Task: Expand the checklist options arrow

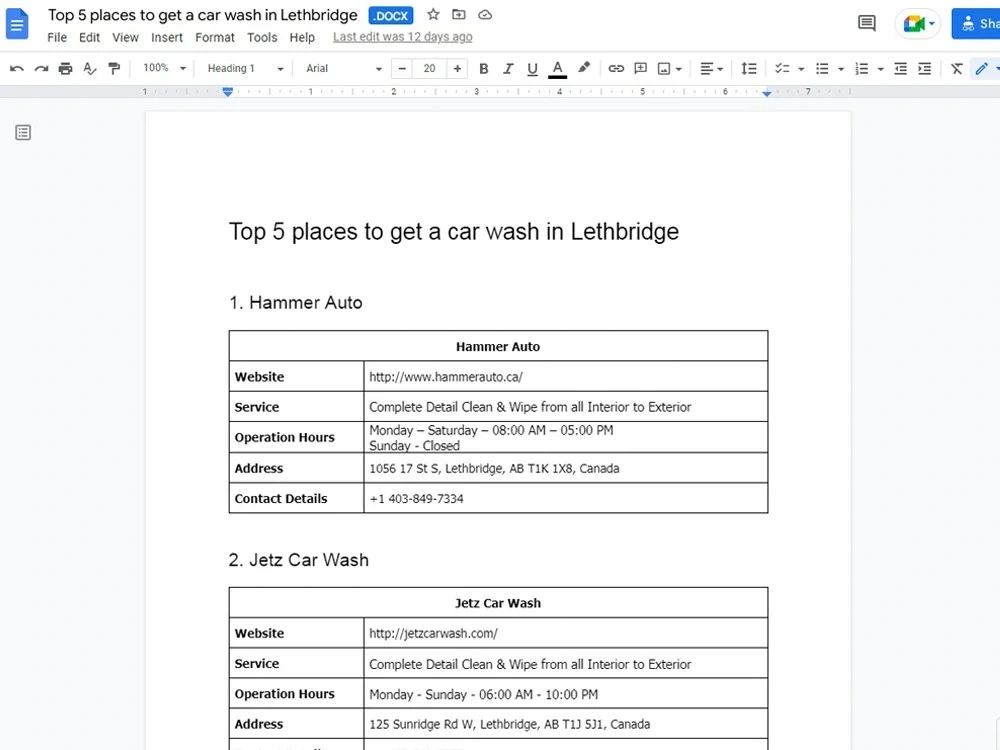Action: click(801, 69)
